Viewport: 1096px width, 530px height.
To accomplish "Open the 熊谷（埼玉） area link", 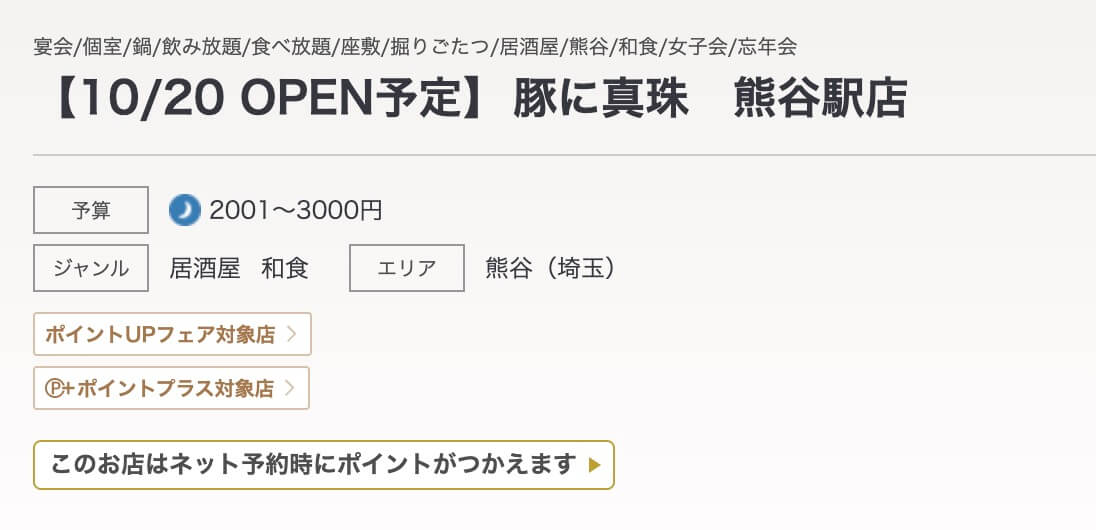I will click(549, 268).
